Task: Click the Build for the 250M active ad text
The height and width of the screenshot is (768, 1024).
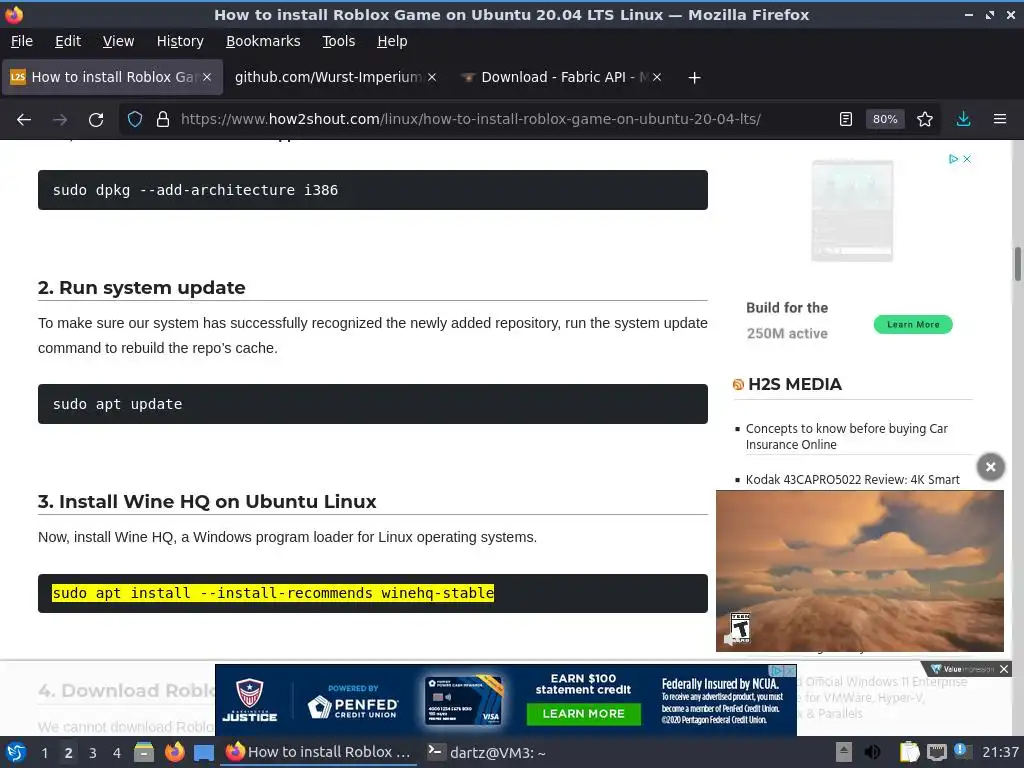Action: (x=787, y=321)
